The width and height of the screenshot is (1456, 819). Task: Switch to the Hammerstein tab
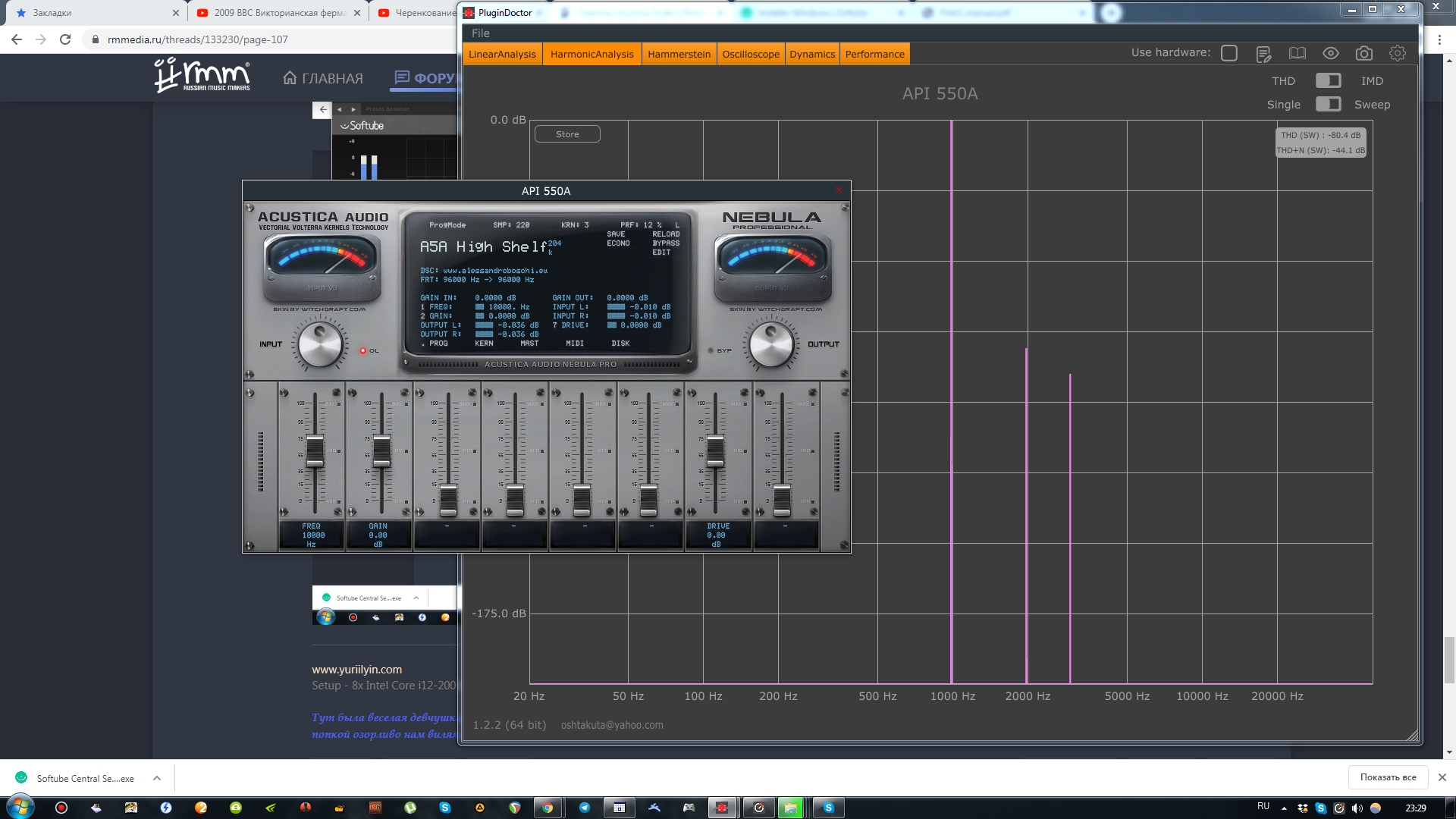(679, 54)
